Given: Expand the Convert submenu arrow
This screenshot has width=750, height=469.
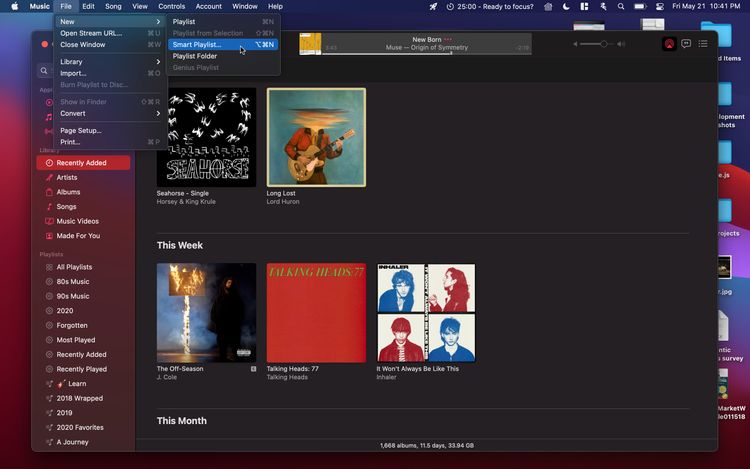Looking at the screenshot, I should [x=158, y=113].
